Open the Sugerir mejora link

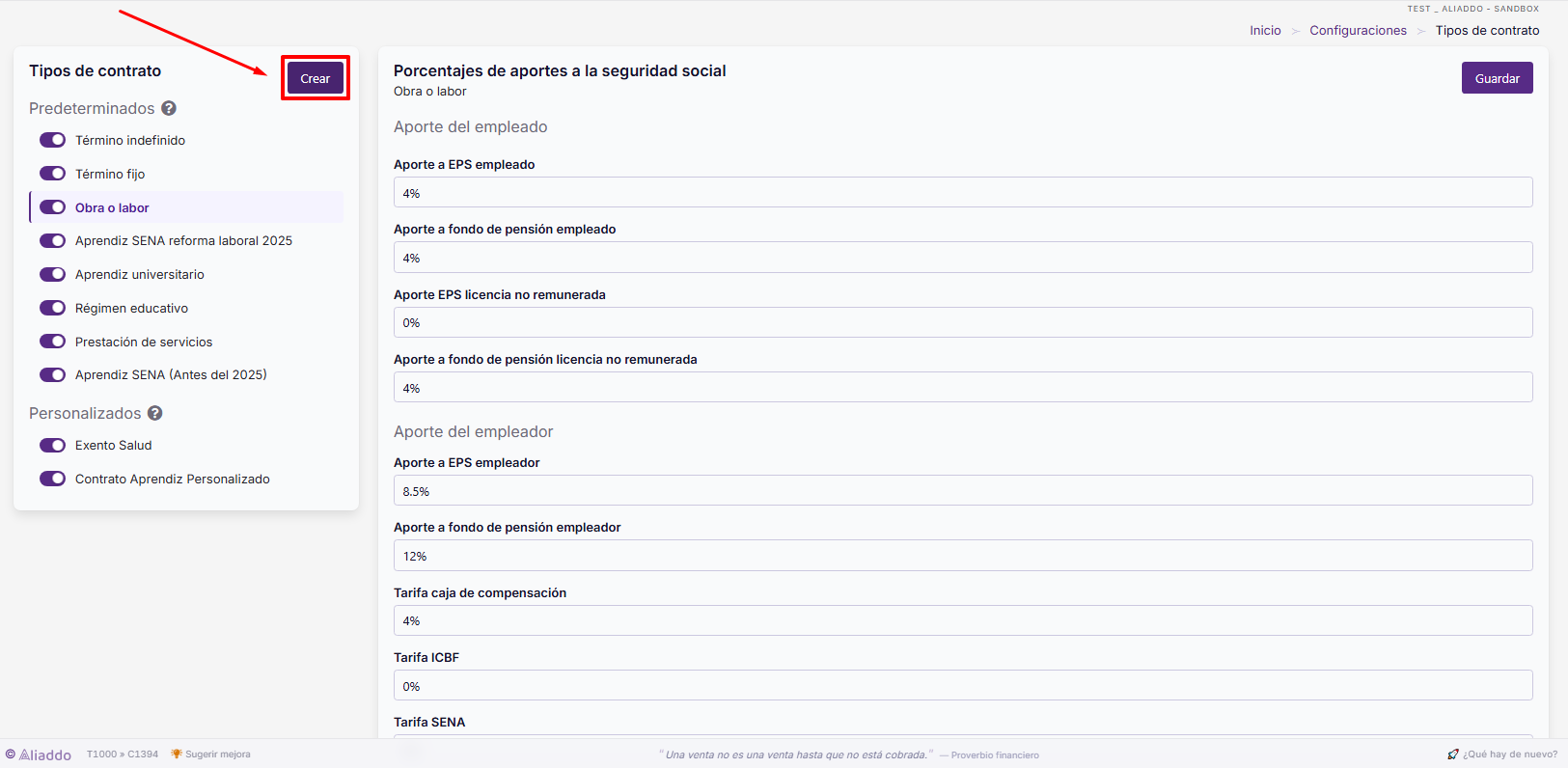[218, 754]
